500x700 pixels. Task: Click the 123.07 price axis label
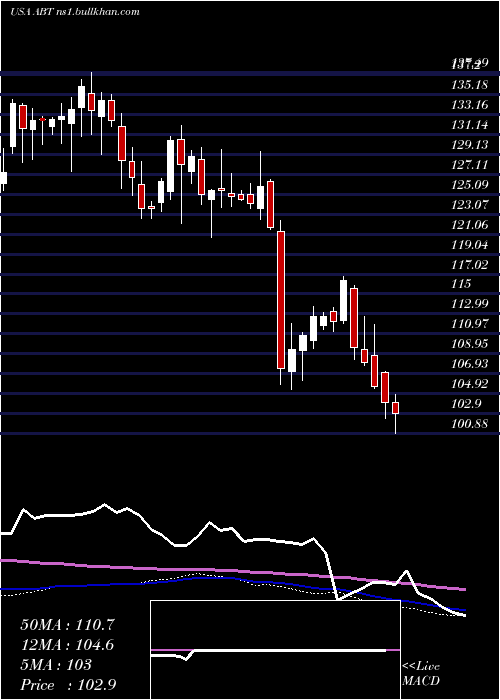coord(469,205)
